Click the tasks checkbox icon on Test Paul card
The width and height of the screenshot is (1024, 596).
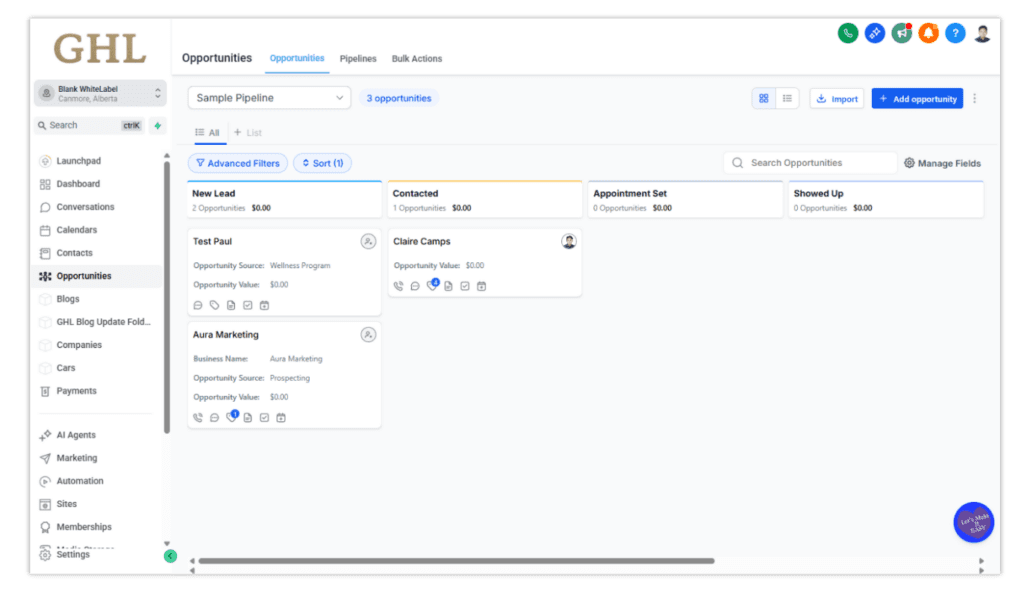pyautogui.click(x=247, y=304)
